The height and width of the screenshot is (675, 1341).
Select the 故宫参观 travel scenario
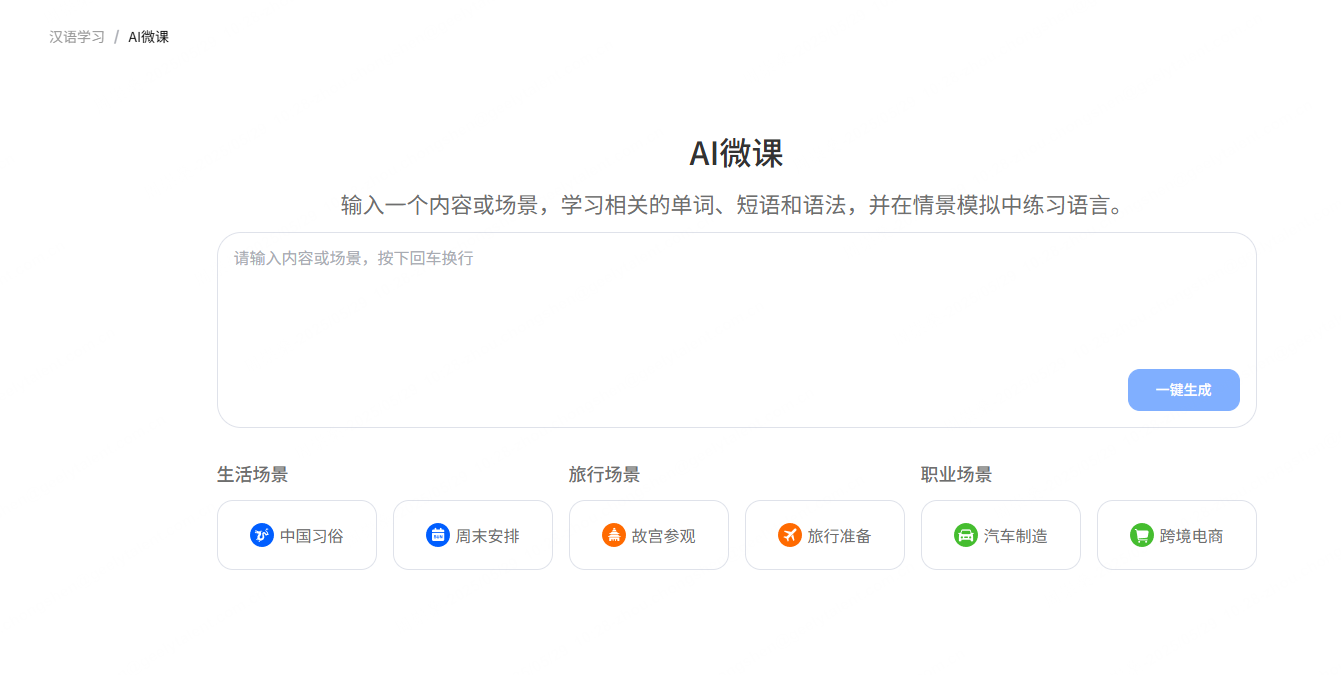[x=649, y=535]
